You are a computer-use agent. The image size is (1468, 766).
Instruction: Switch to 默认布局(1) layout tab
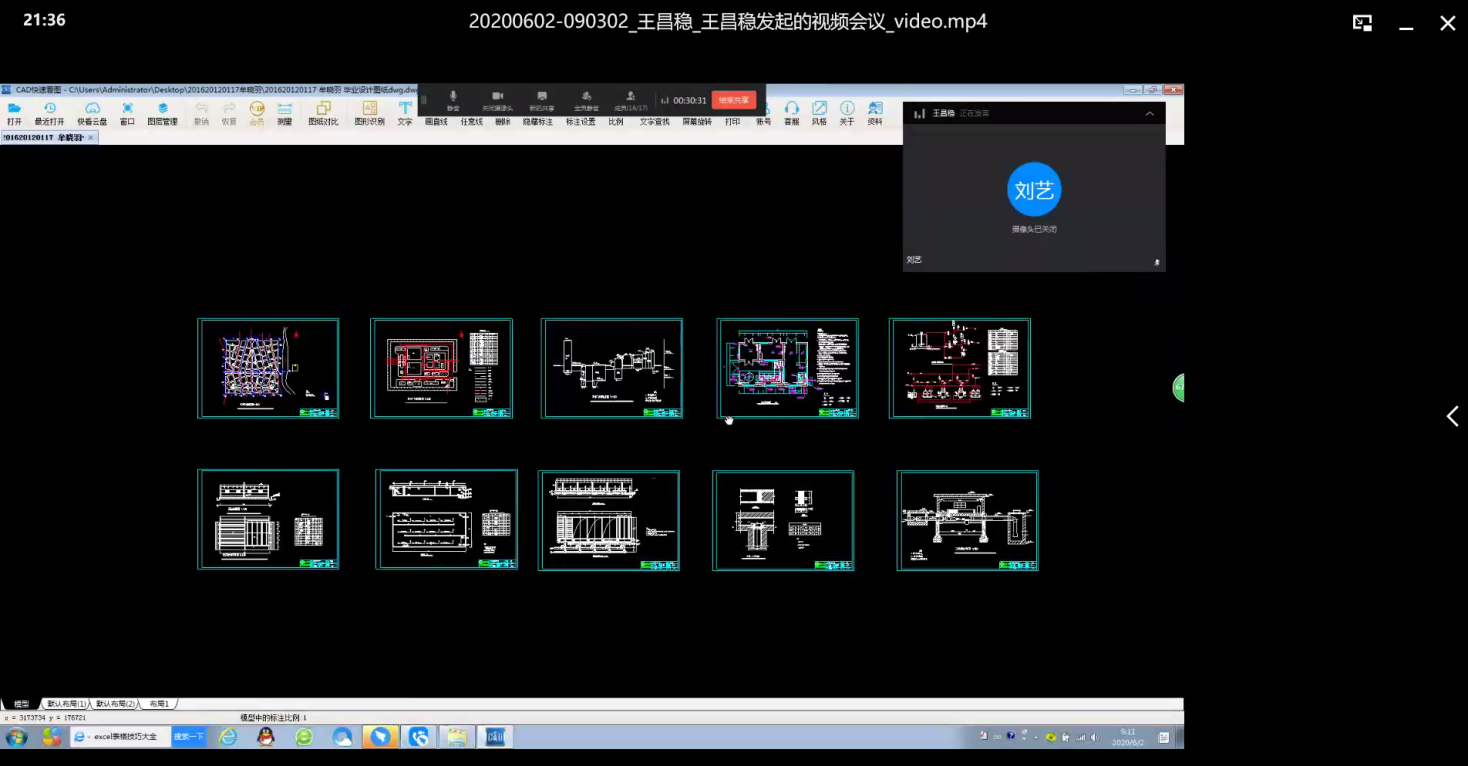pos(67,704)
